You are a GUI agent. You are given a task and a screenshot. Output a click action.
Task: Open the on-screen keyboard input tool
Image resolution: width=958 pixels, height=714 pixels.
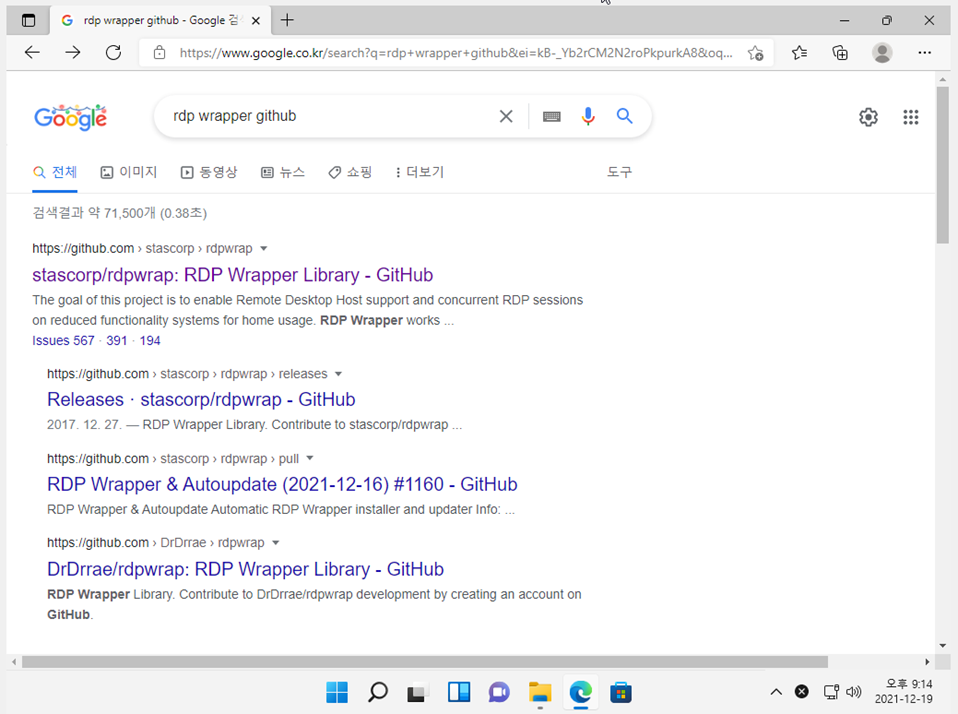(x=552, y=116)
